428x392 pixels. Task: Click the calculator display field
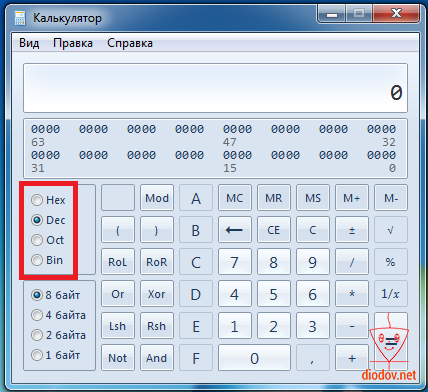215,88
